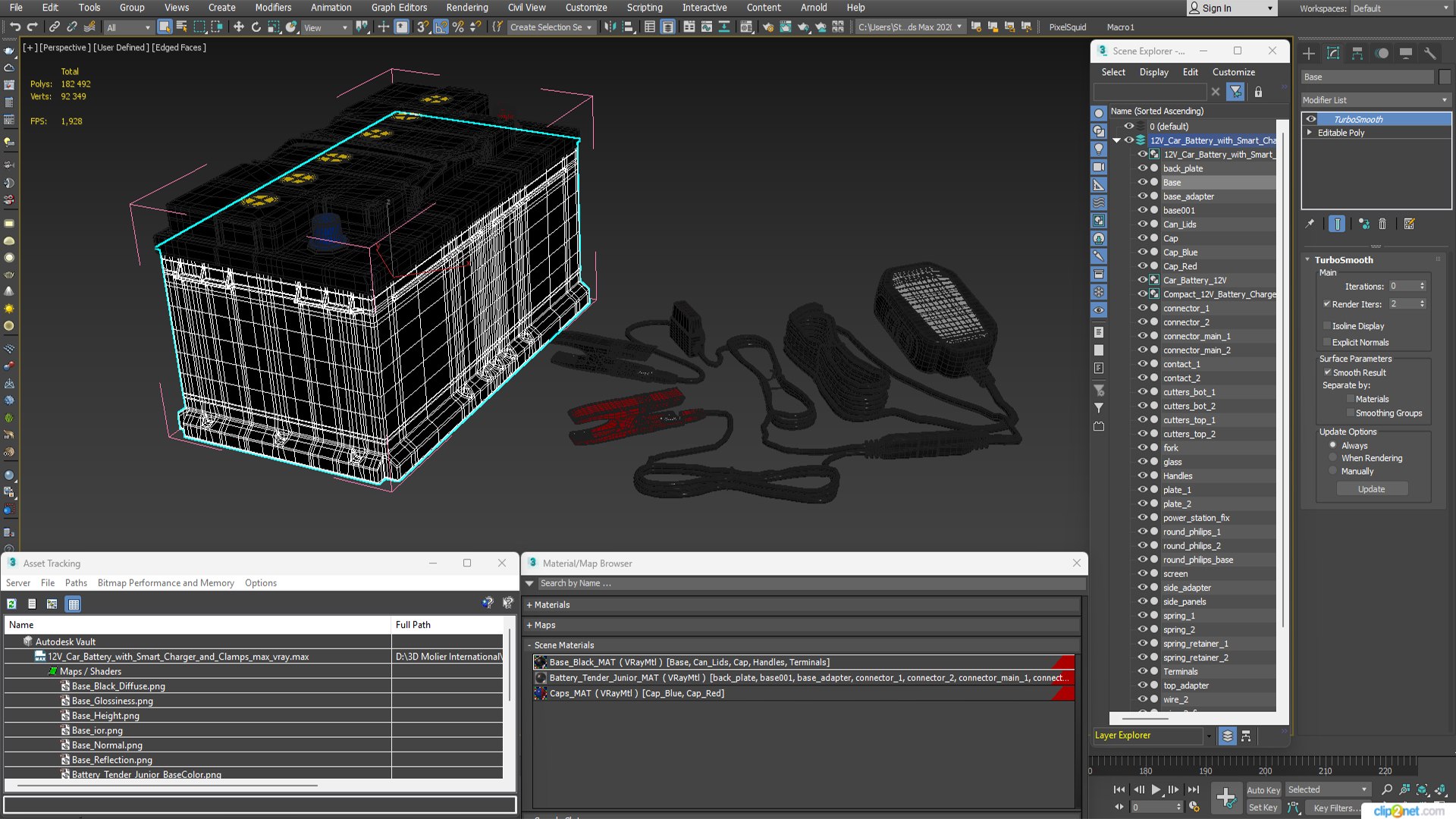This screenshot has height=819, width=1456.
Task: Select the Move transform tool
Action: [238, 27]
